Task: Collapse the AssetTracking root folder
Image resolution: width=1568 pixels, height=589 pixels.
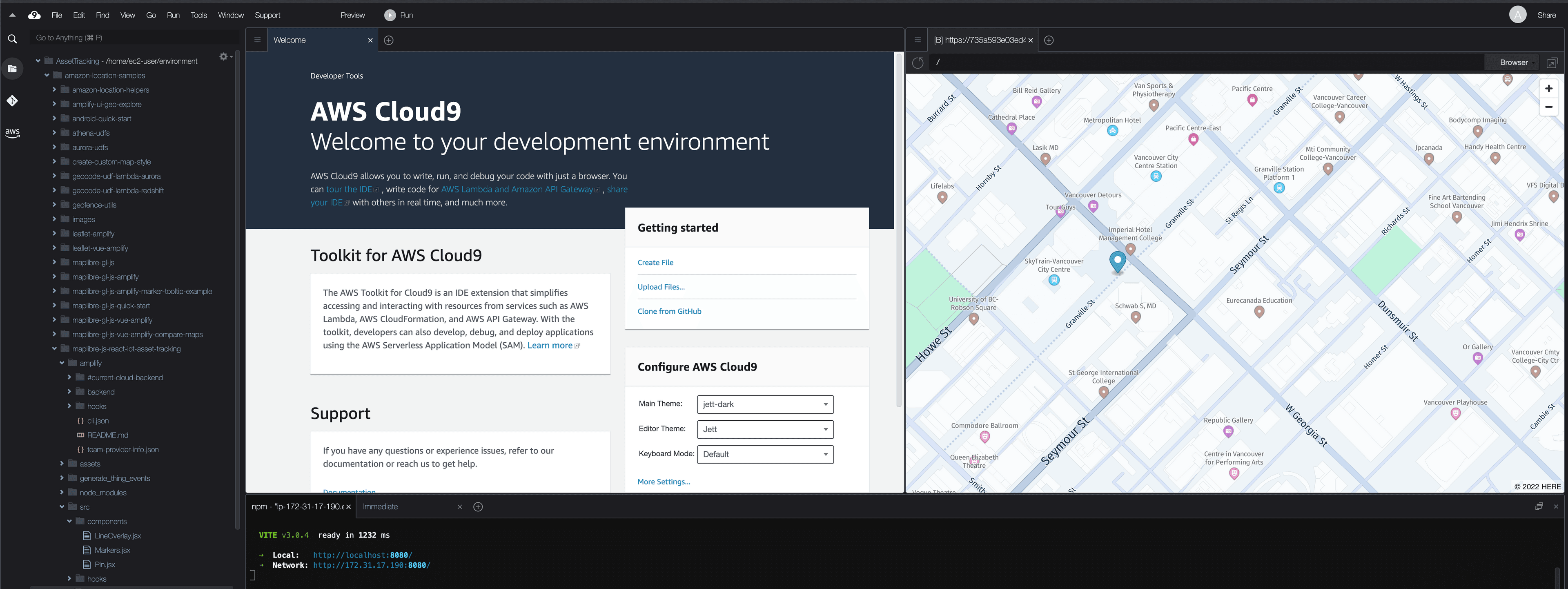Action: (38, 61)
